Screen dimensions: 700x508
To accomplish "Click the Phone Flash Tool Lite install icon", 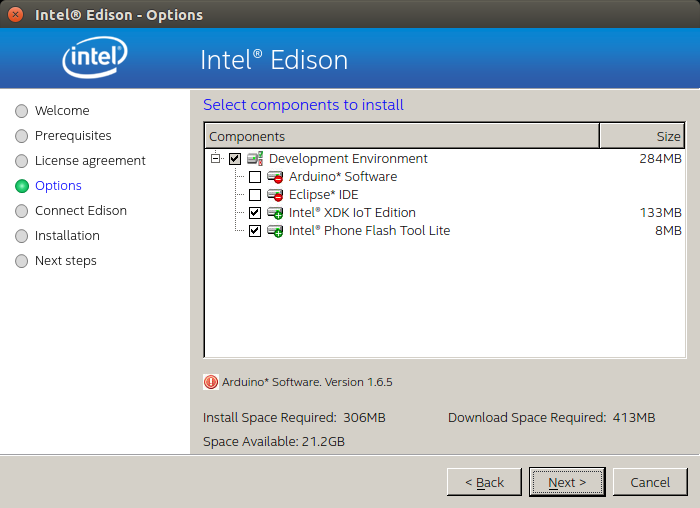I will [x=275, y=231].
